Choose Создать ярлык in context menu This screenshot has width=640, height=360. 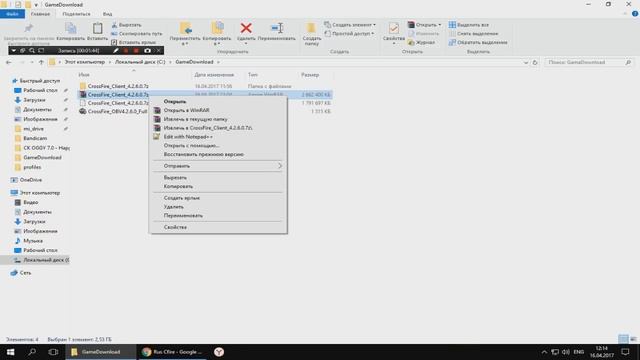(218, 198)
